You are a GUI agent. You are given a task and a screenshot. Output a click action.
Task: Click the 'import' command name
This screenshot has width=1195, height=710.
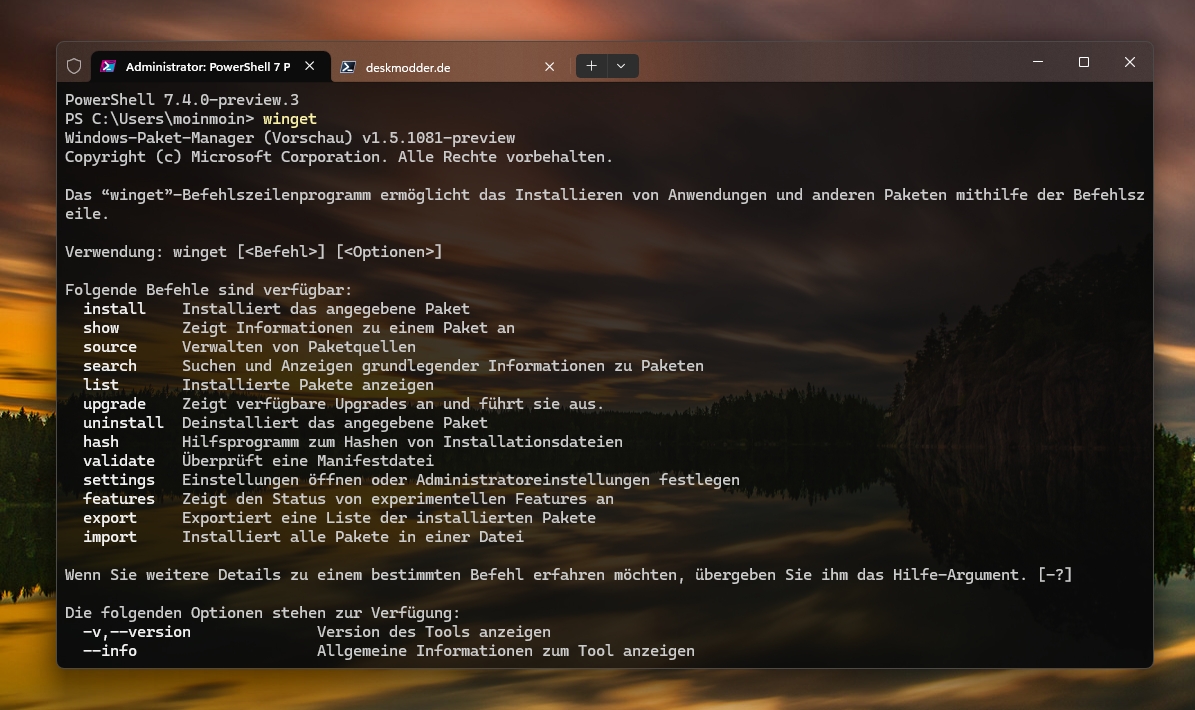coord(110,537)
